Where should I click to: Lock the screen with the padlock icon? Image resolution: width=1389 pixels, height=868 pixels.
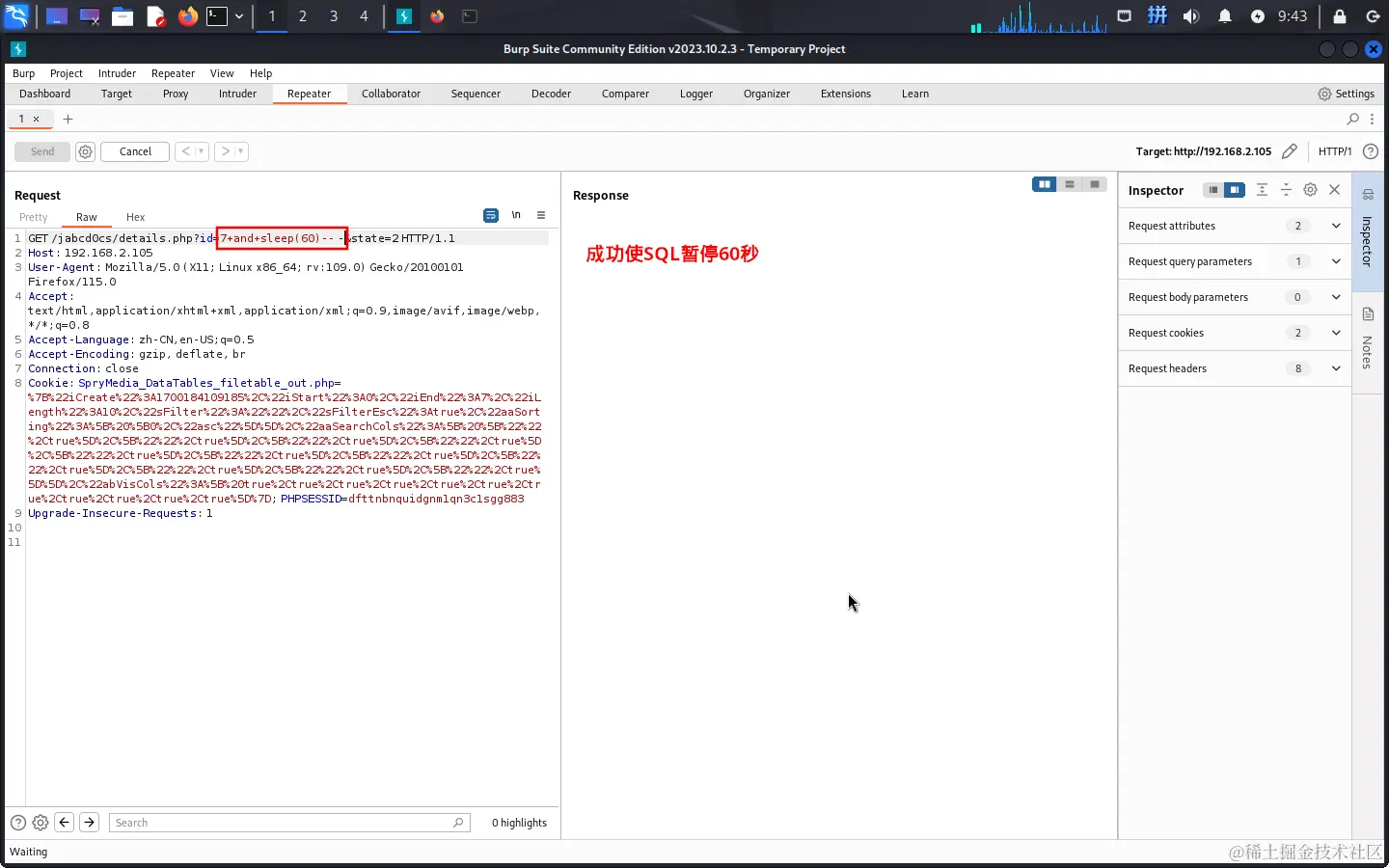click(x=1340, y=16)
